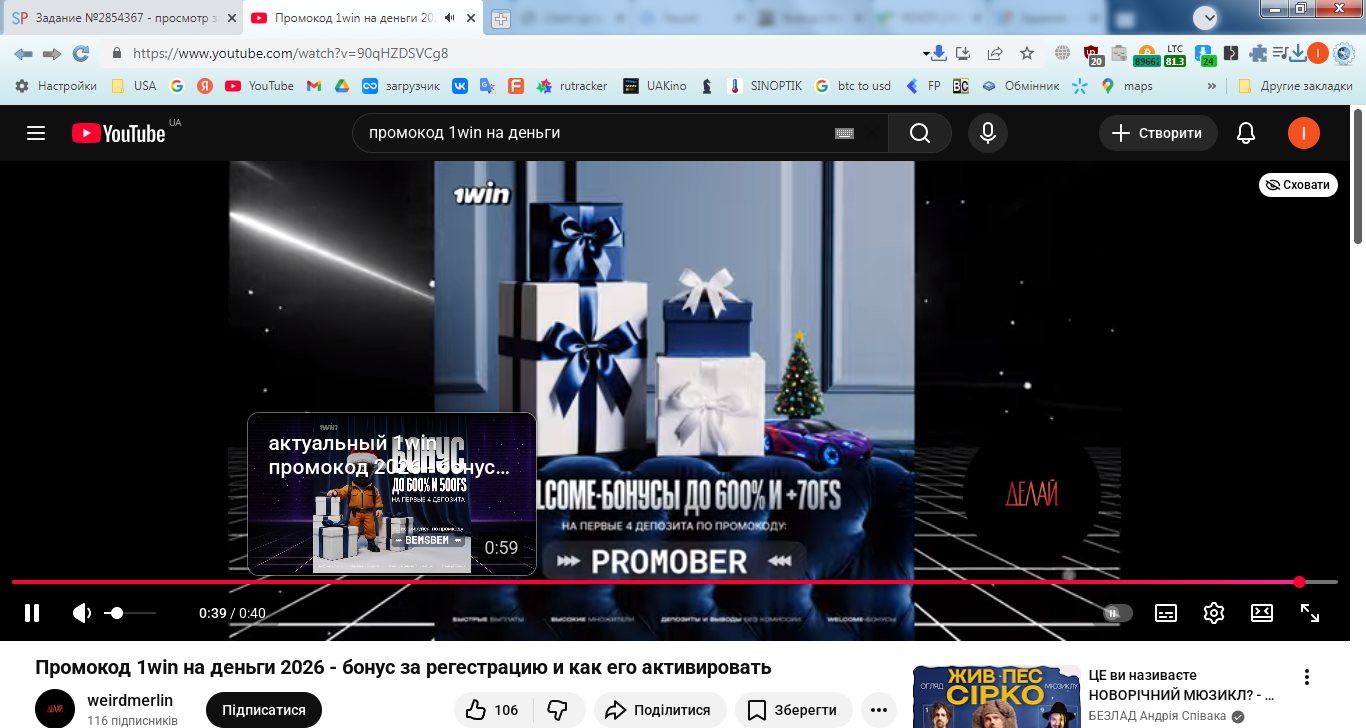Go to the YouTube home logo
The width and height of the screenshot is (1366, 728).
coord(118,133)
